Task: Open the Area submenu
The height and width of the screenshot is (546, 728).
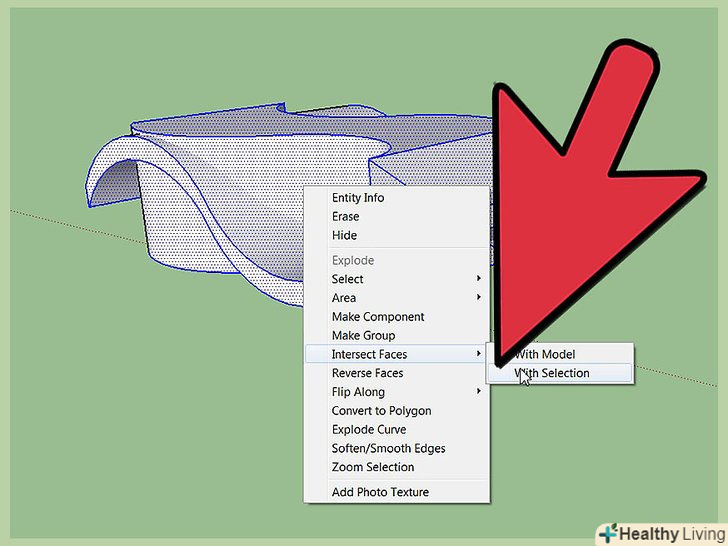Action: pyautogui.click(x=396, y=298)
